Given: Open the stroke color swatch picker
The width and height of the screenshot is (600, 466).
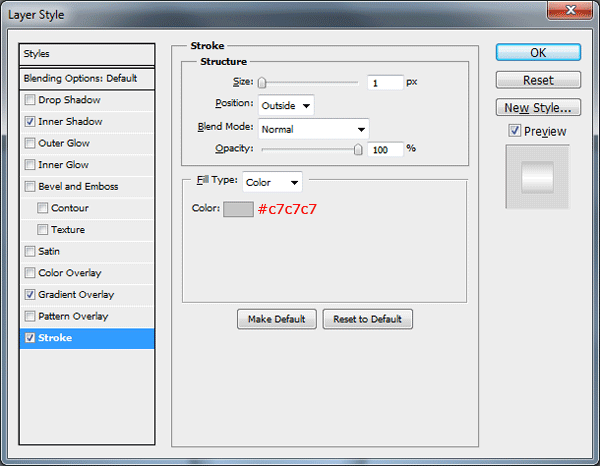Looking at the screenshot, I should tap(238, 209).
